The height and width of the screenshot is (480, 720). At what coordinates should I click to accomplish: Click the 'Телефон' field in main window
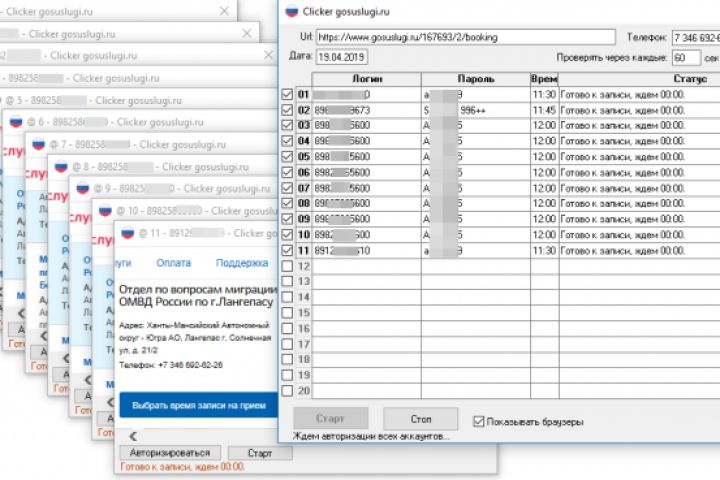click(696, 38)
